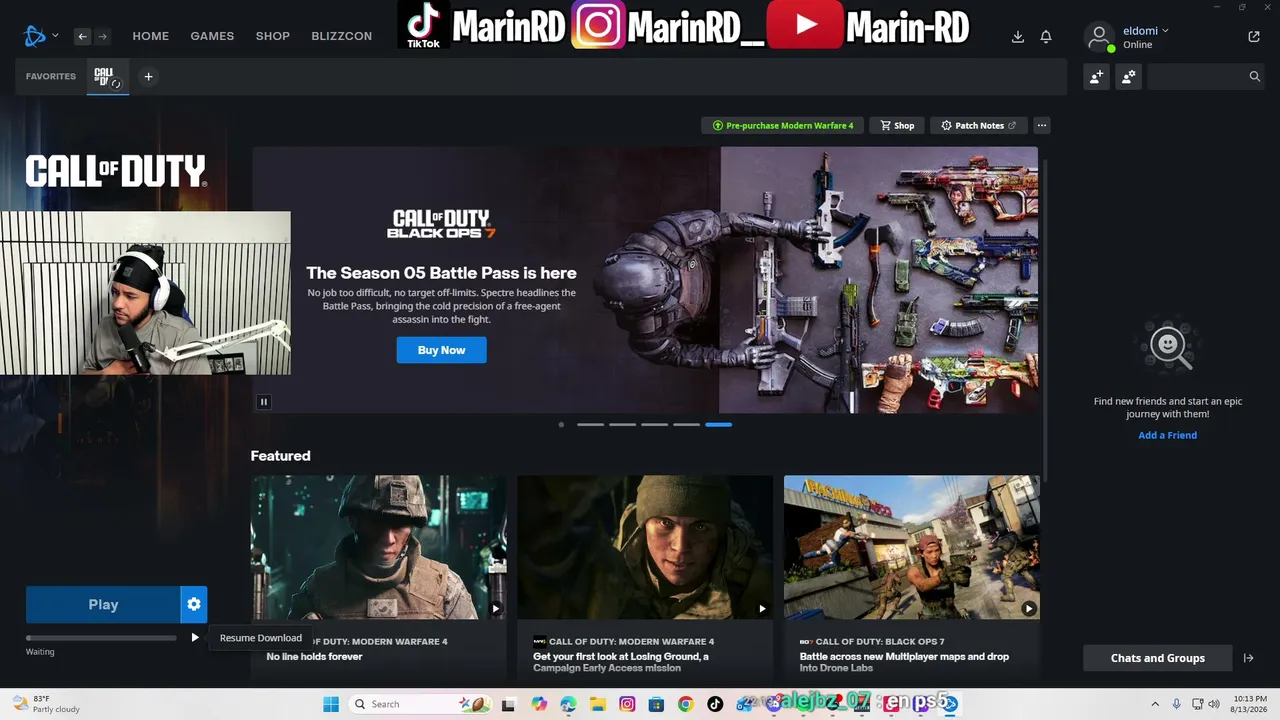Pause the banner carousel
The height and width of the screenshot is (720, 1280).
click(264, 402)
